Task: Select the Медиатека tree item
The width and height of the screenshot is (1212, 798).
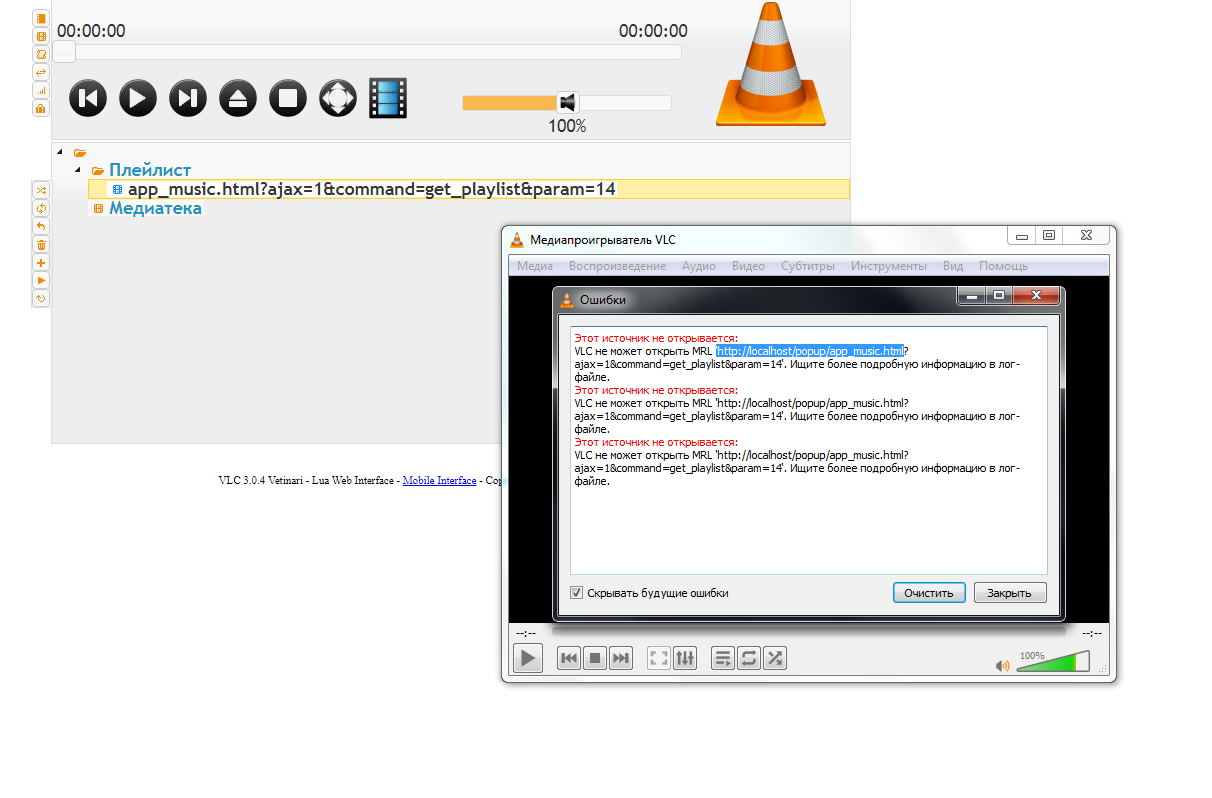Action: click(x=155, y=208)
